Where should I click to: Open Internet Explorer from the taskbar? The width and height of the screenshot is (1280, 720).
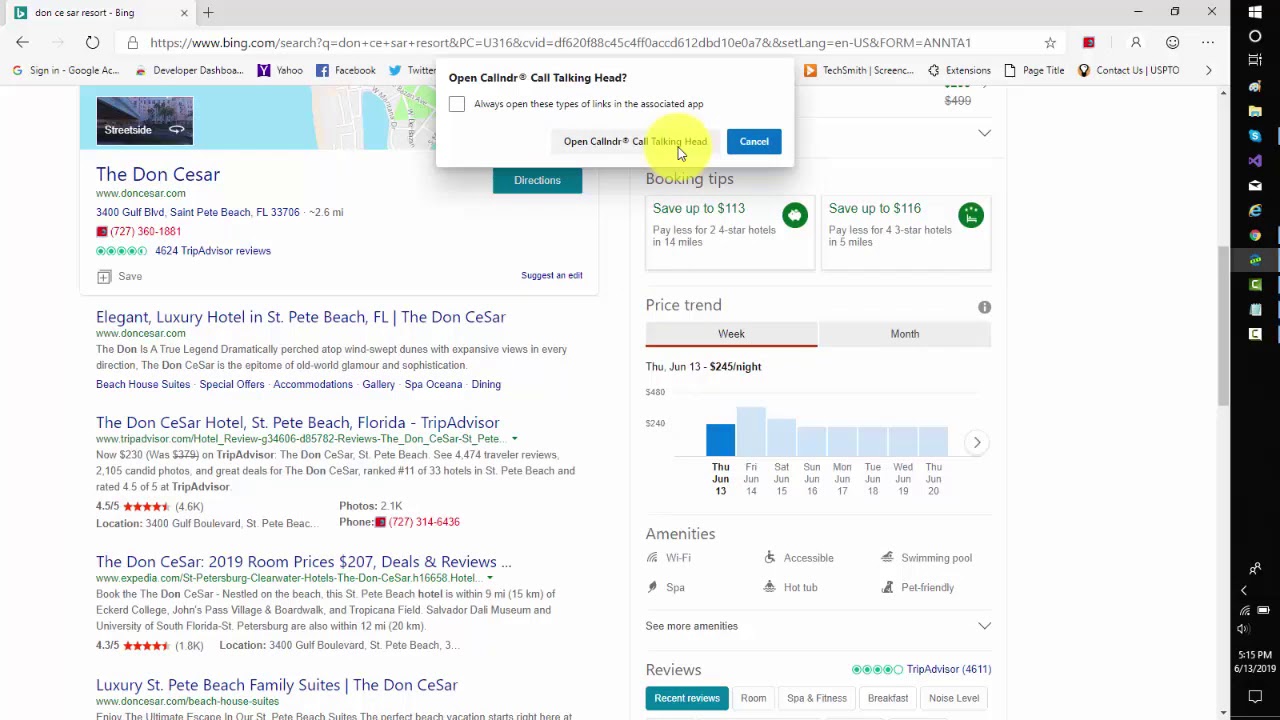point(1255,210)
